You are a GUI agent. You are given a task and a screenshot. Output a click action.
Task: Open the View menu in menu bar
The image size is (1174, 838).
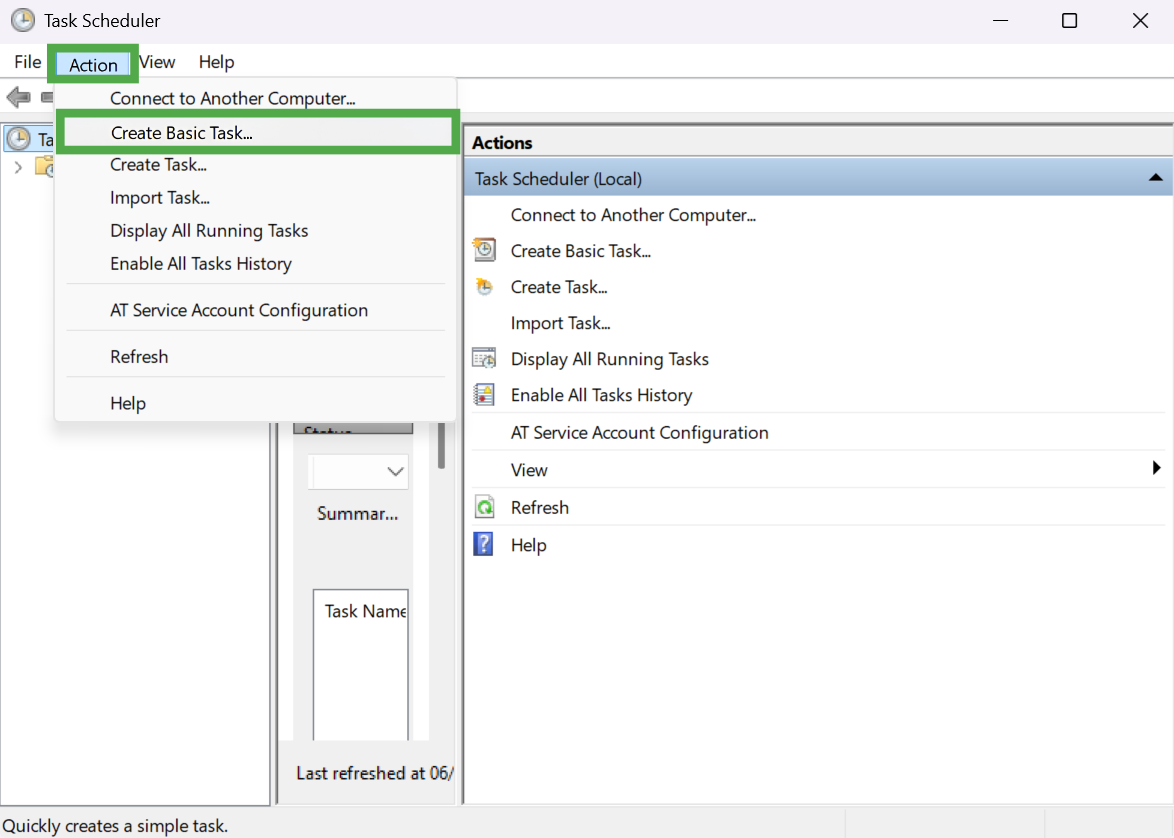(157, 62)
